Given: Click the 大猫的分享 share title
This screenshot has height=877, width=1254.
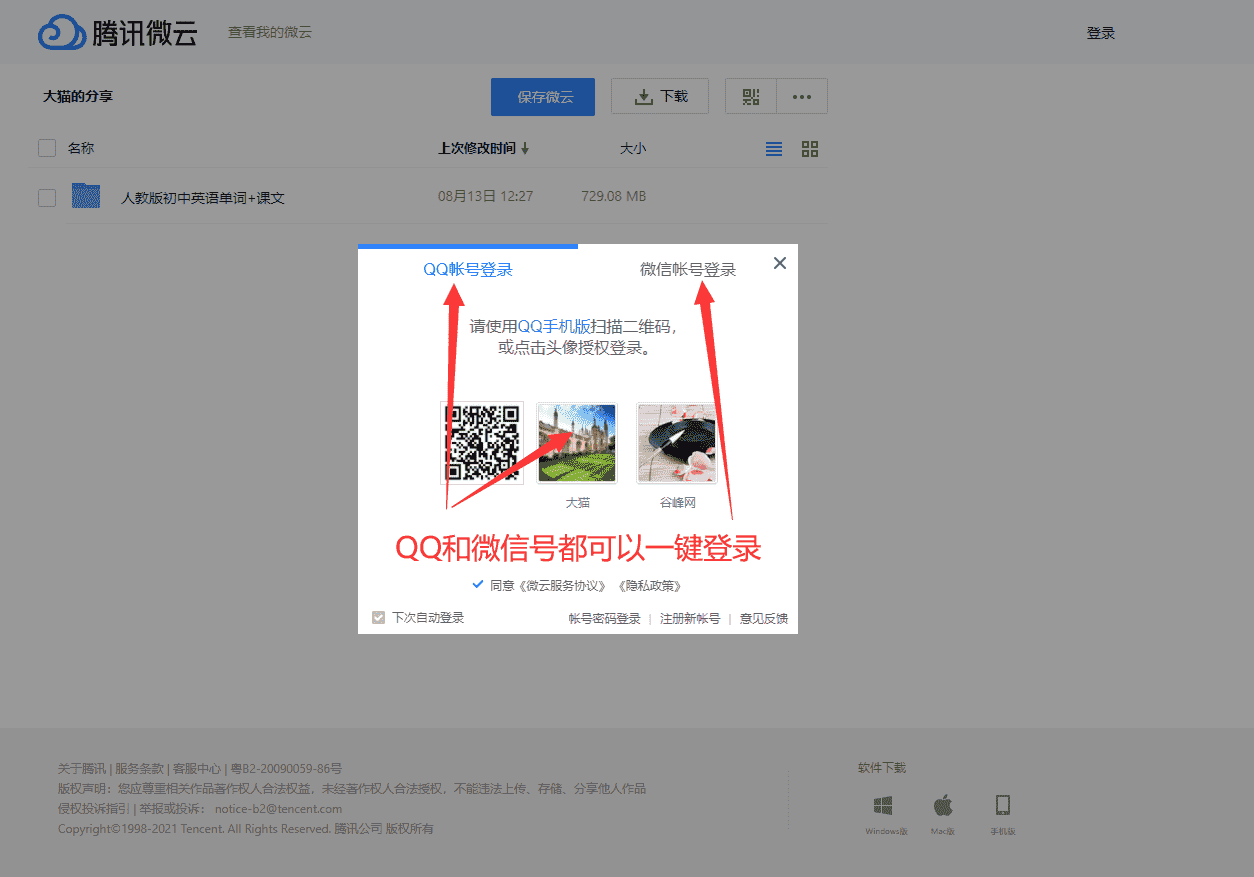Looking at the screenshot, I should point(78,96).
